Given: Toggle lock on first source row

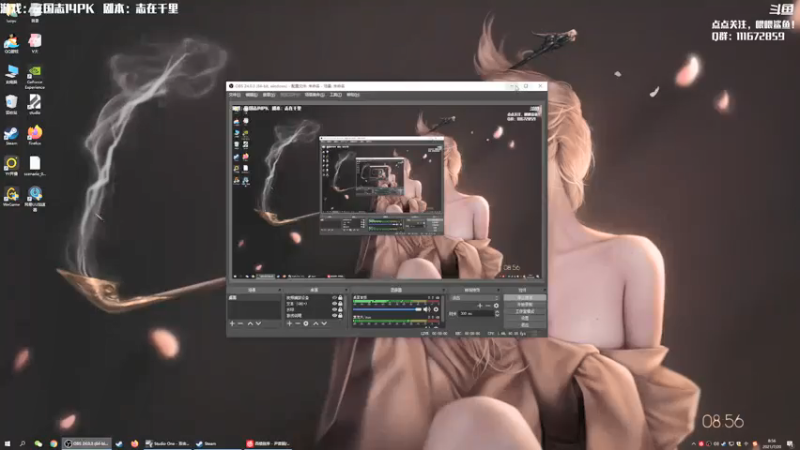Looking at the screenshot, I should tap(340, 297).
